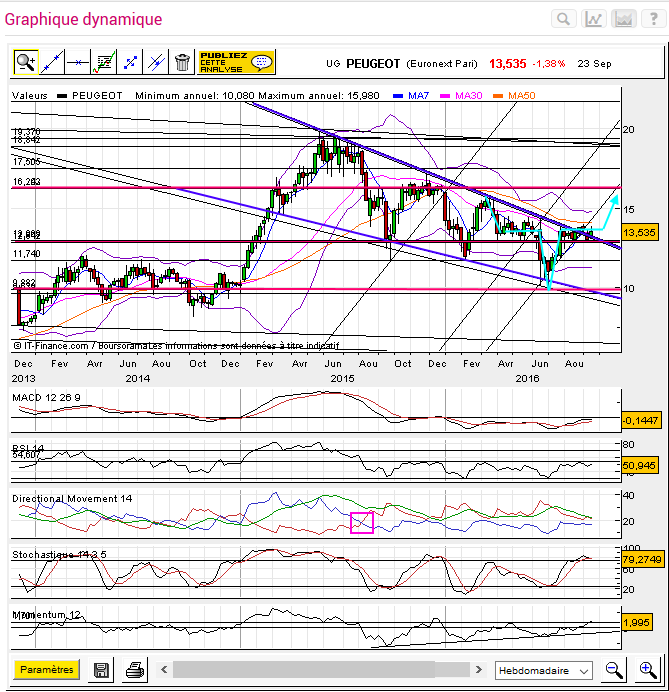Click the MA50 legend label
669x692 pixels.
[x=522, y=95]
